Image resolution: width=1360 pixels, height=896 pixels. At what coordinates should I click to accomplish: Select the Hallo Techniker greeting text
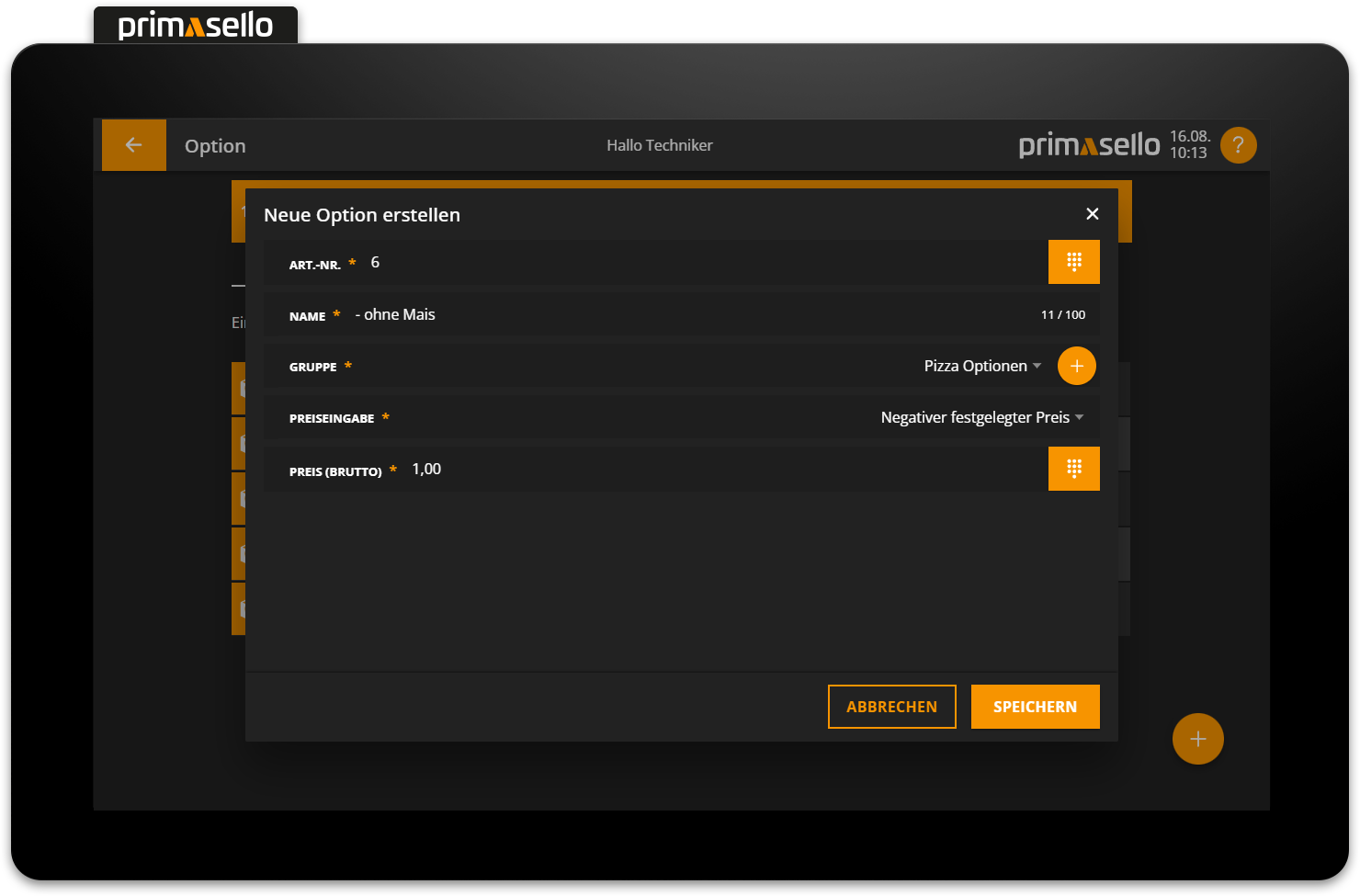(x=659, y=145)
